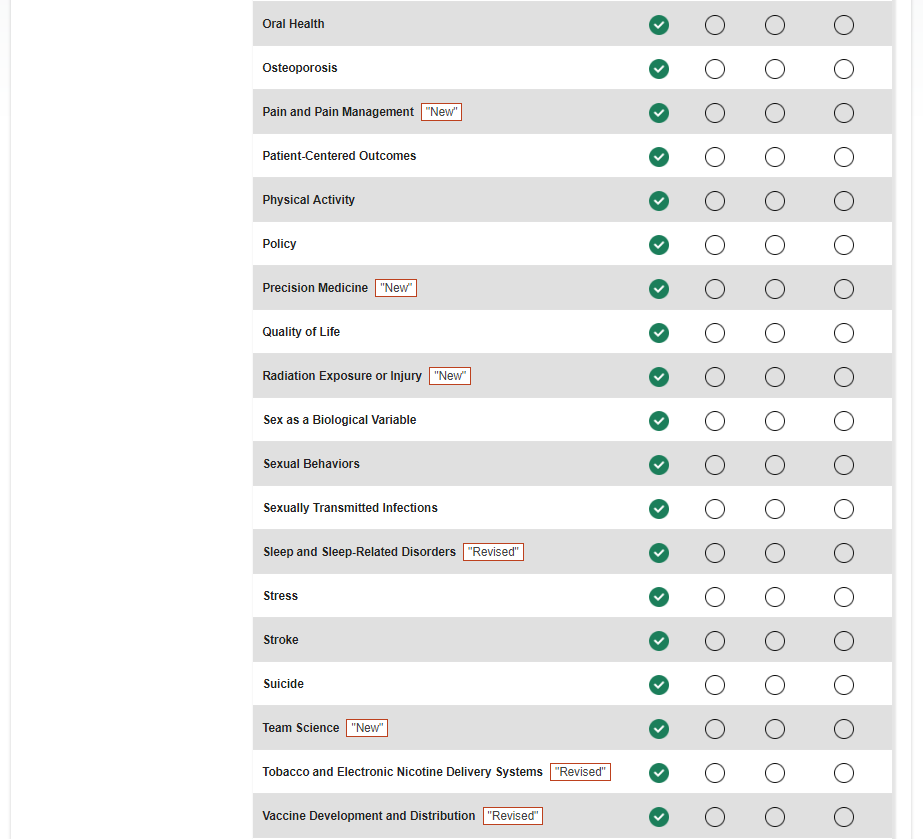
Task: Select second radio option for Patient-Centered Outcomes
Action: pos(715,157)
